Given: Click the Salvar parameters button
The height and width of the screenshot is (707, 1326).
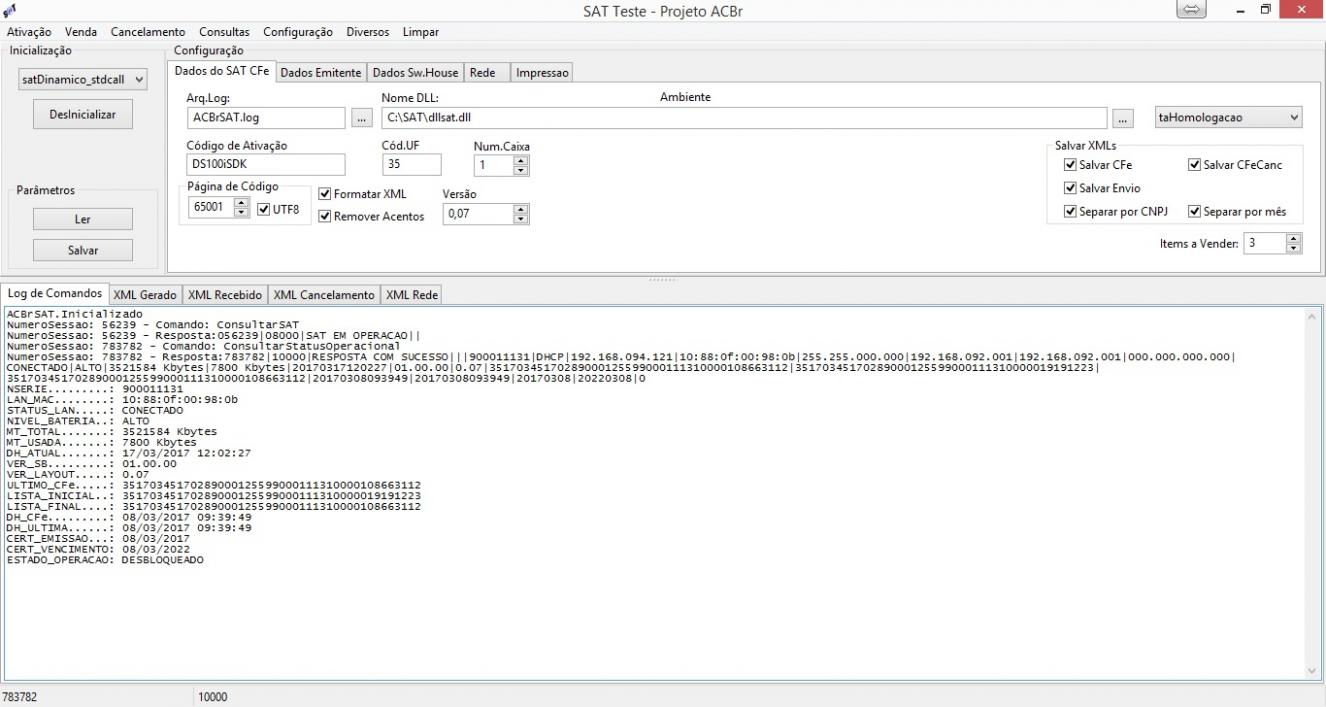Looking at the screenshot, I should pos(82,250).
